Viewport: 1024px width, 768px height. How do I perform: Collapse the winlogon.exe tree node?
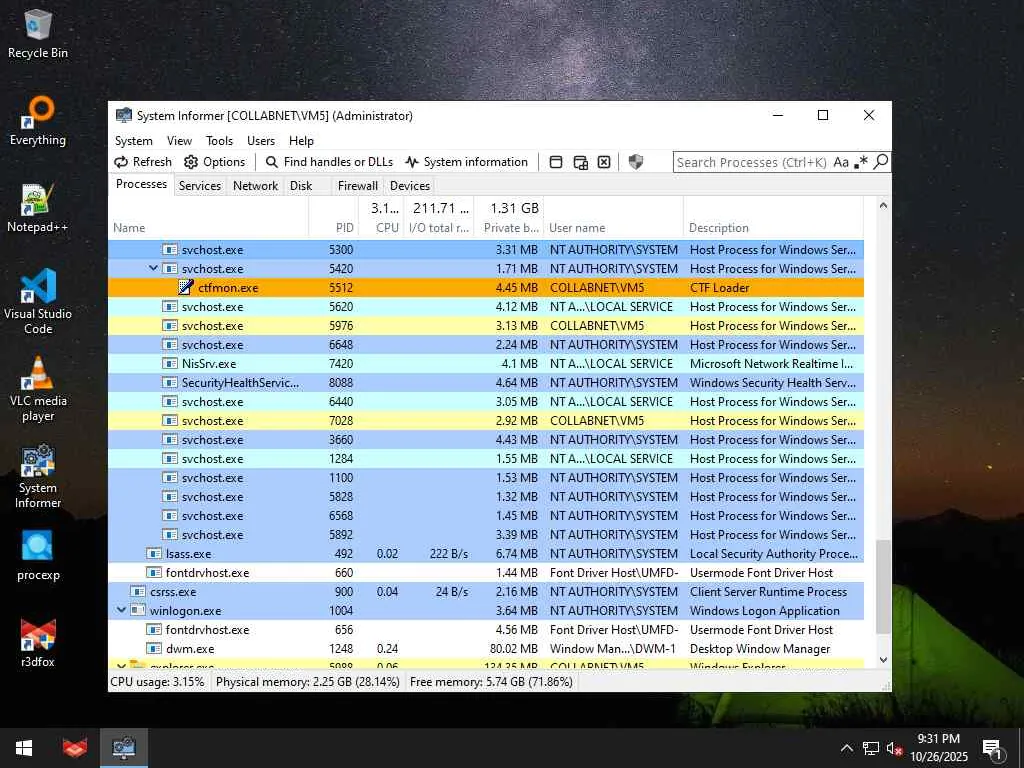(x=121, y=611)
